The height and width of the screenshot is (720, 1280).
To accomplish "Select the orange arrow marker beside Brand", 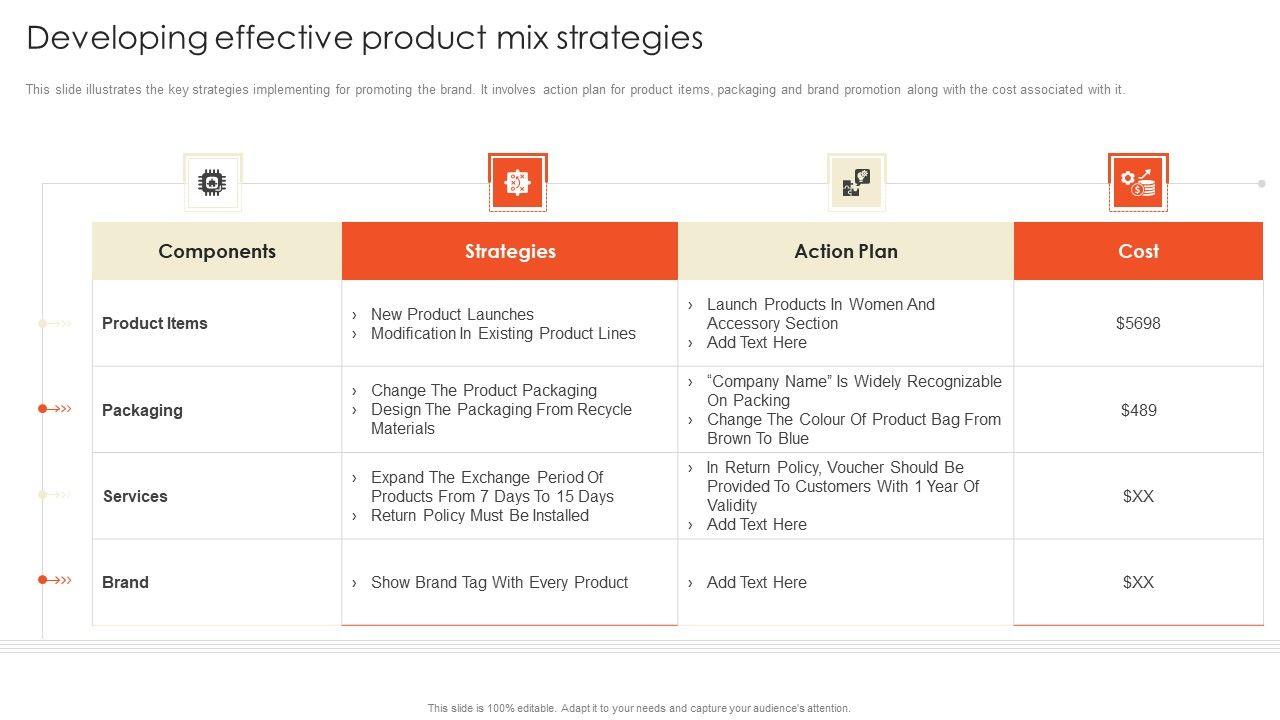I will pos(55,580).
